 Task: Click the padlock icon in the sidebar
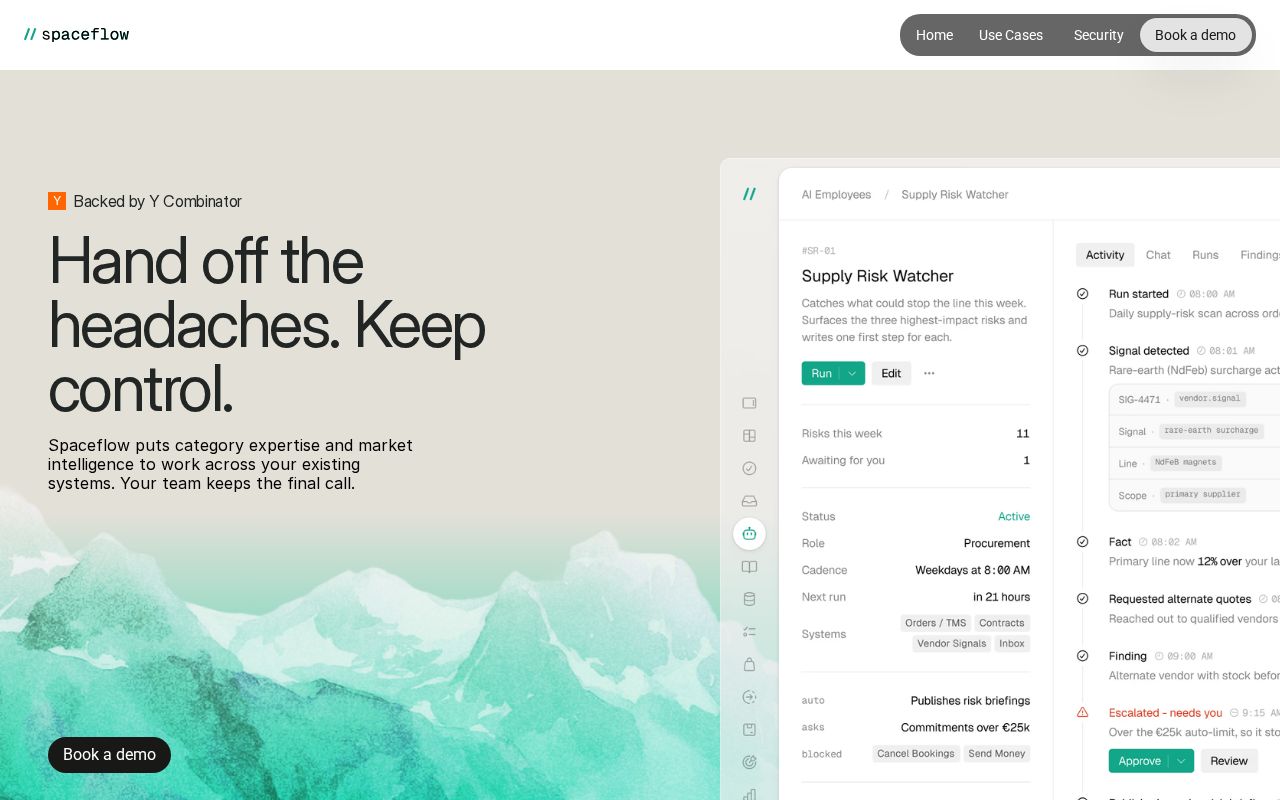pos(749,664)
